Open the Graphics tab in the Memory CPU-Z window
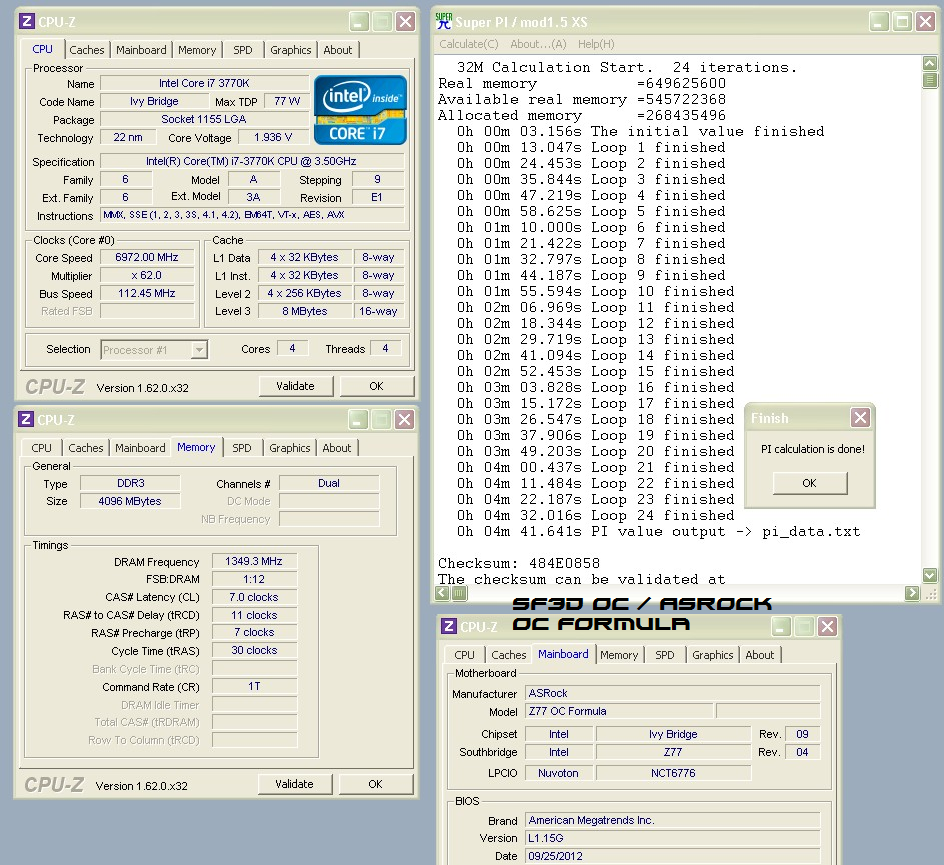 pyautogui.click(x=290, y=448)
